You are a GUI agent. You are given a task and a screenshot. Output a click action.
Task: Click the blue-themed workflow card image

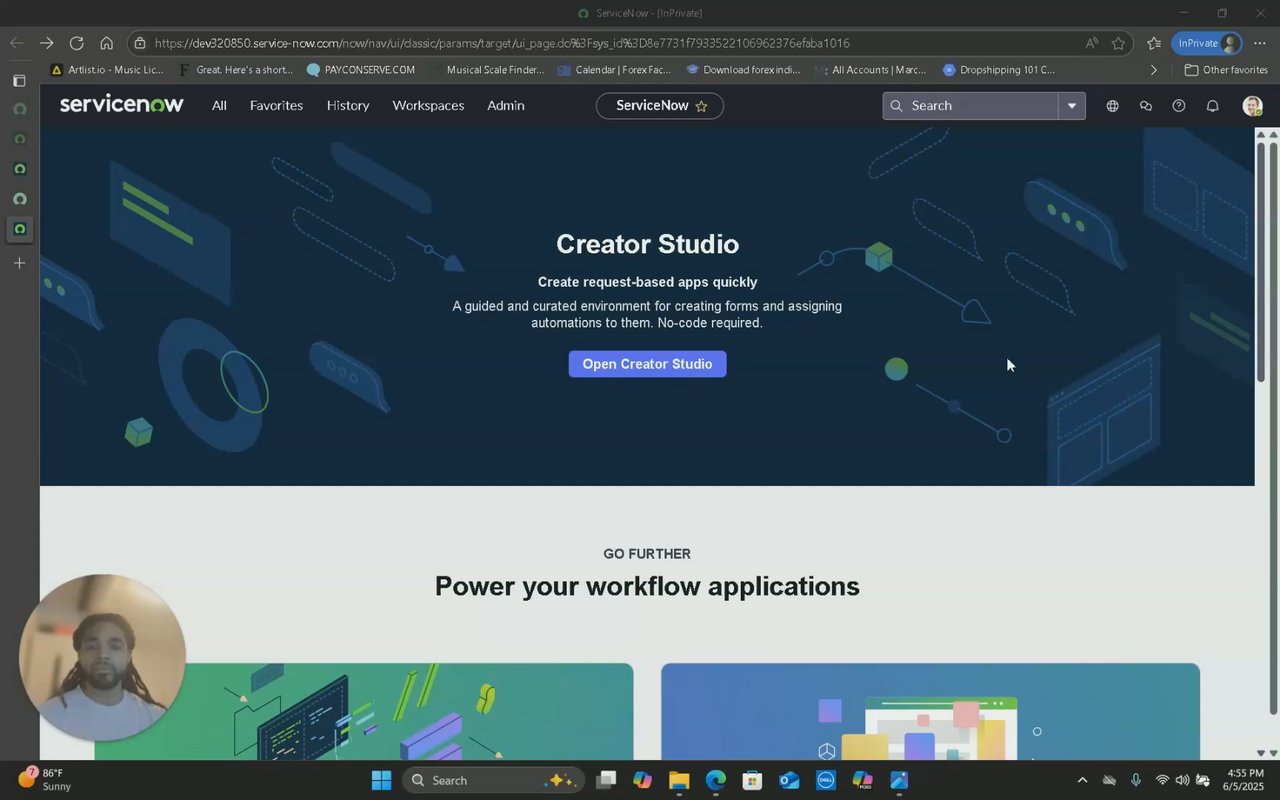[930, 711]
